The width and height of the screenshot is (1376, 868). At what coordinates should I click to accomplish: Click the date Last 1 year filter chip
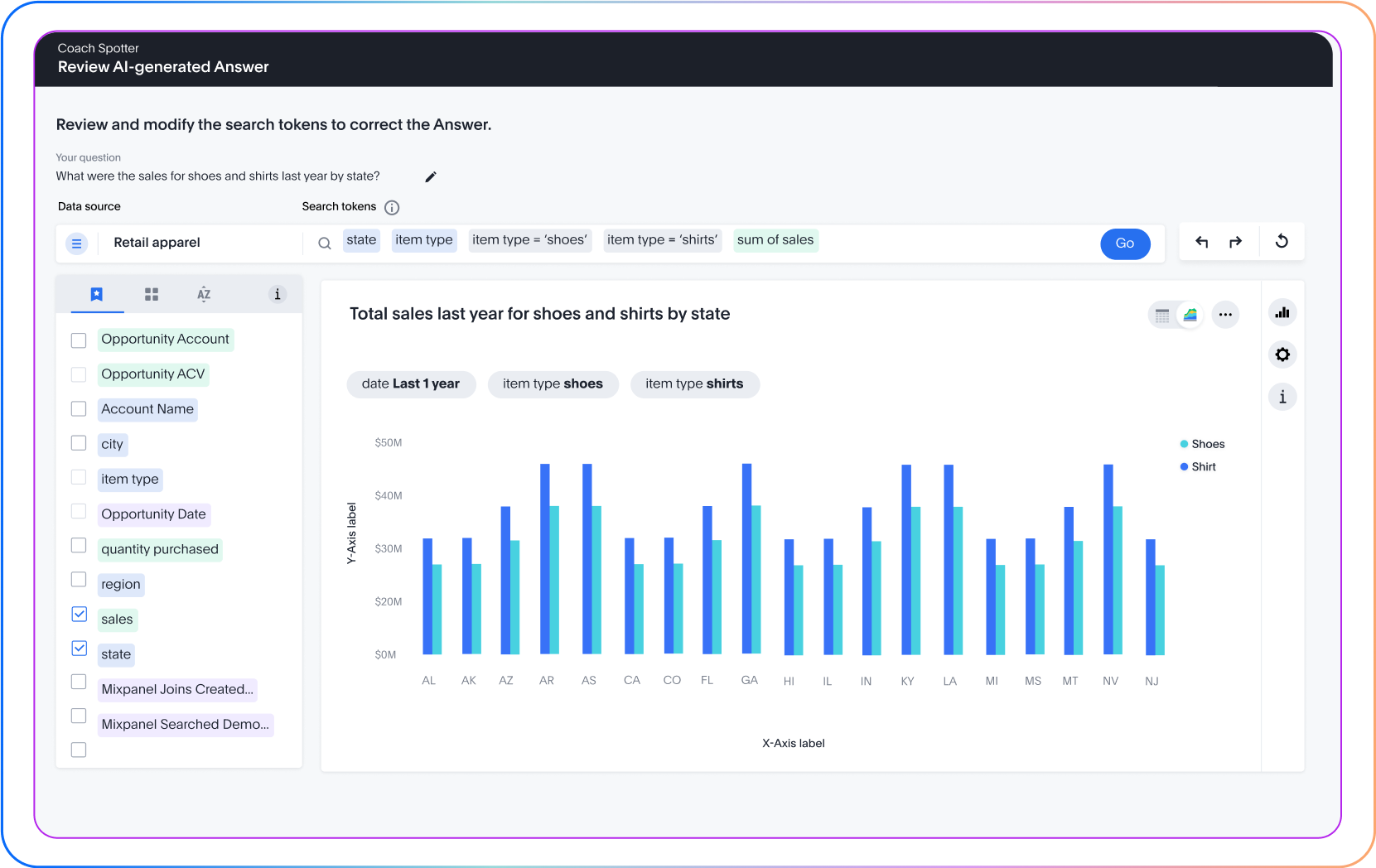tap(411, 383)
